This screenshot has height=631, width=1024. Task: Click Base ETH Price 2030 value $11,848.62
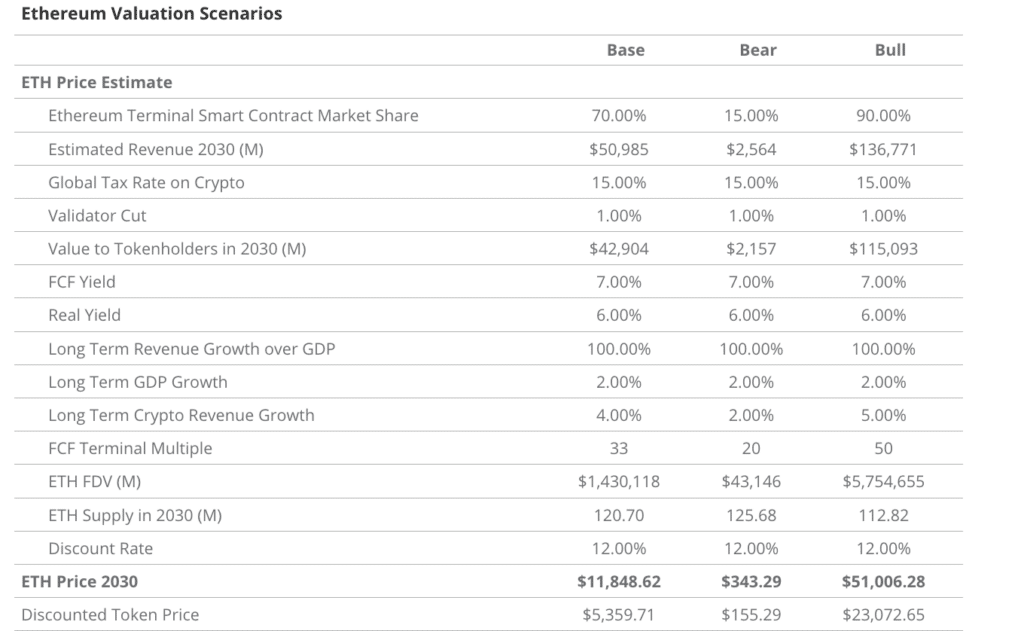618,581
